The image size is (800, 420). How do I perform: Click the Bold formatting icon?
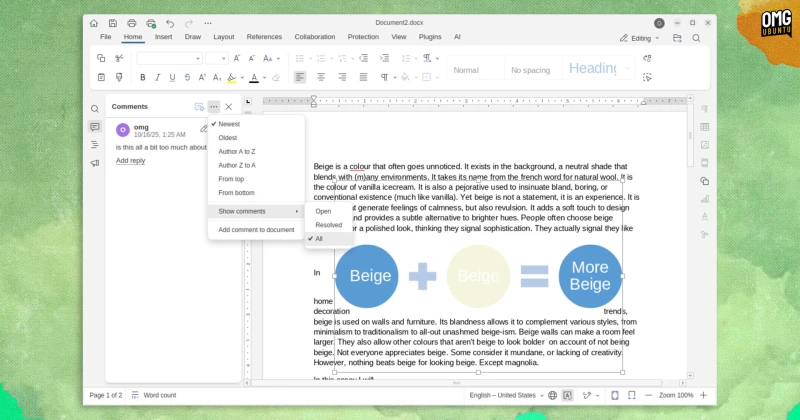click(x=142, y=77)
